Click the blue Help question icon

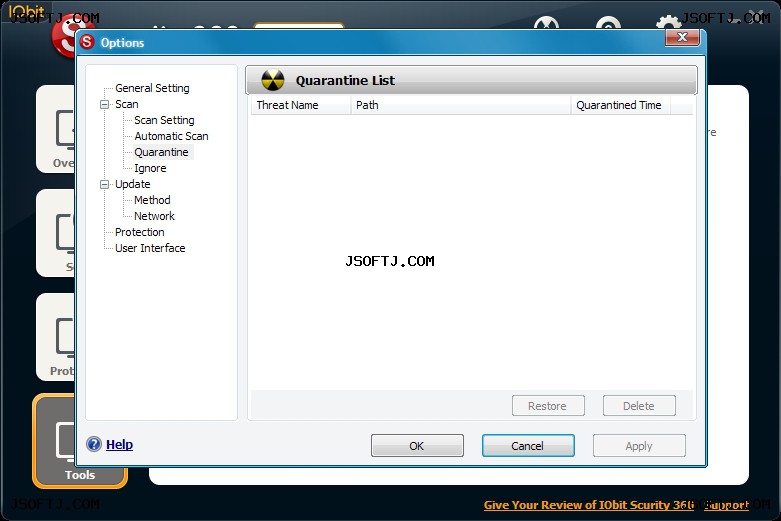94,444
